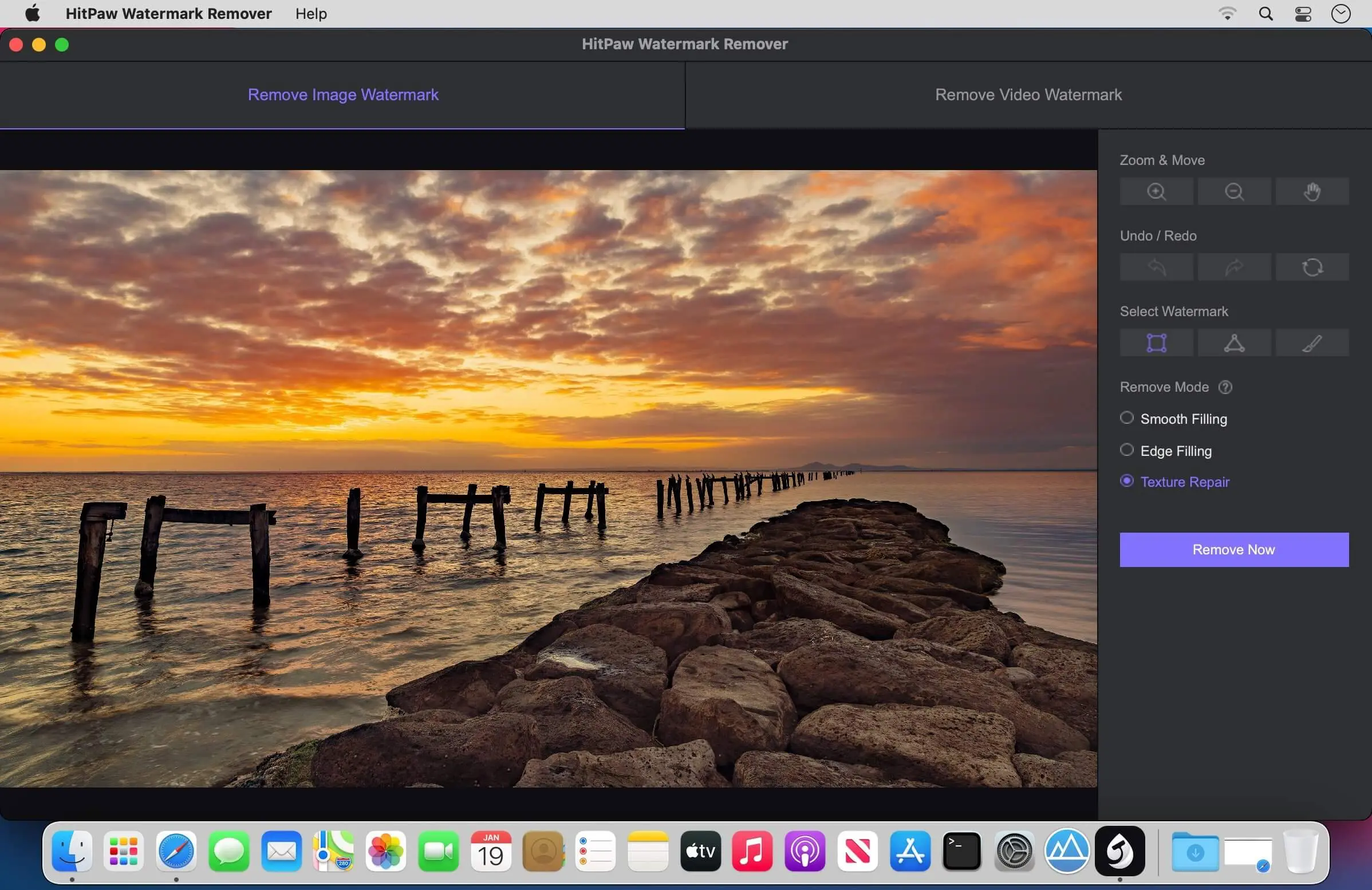1372x890 pixels.
Task: Switch to Remove Image Watermark tab
Action: [344, 94]
